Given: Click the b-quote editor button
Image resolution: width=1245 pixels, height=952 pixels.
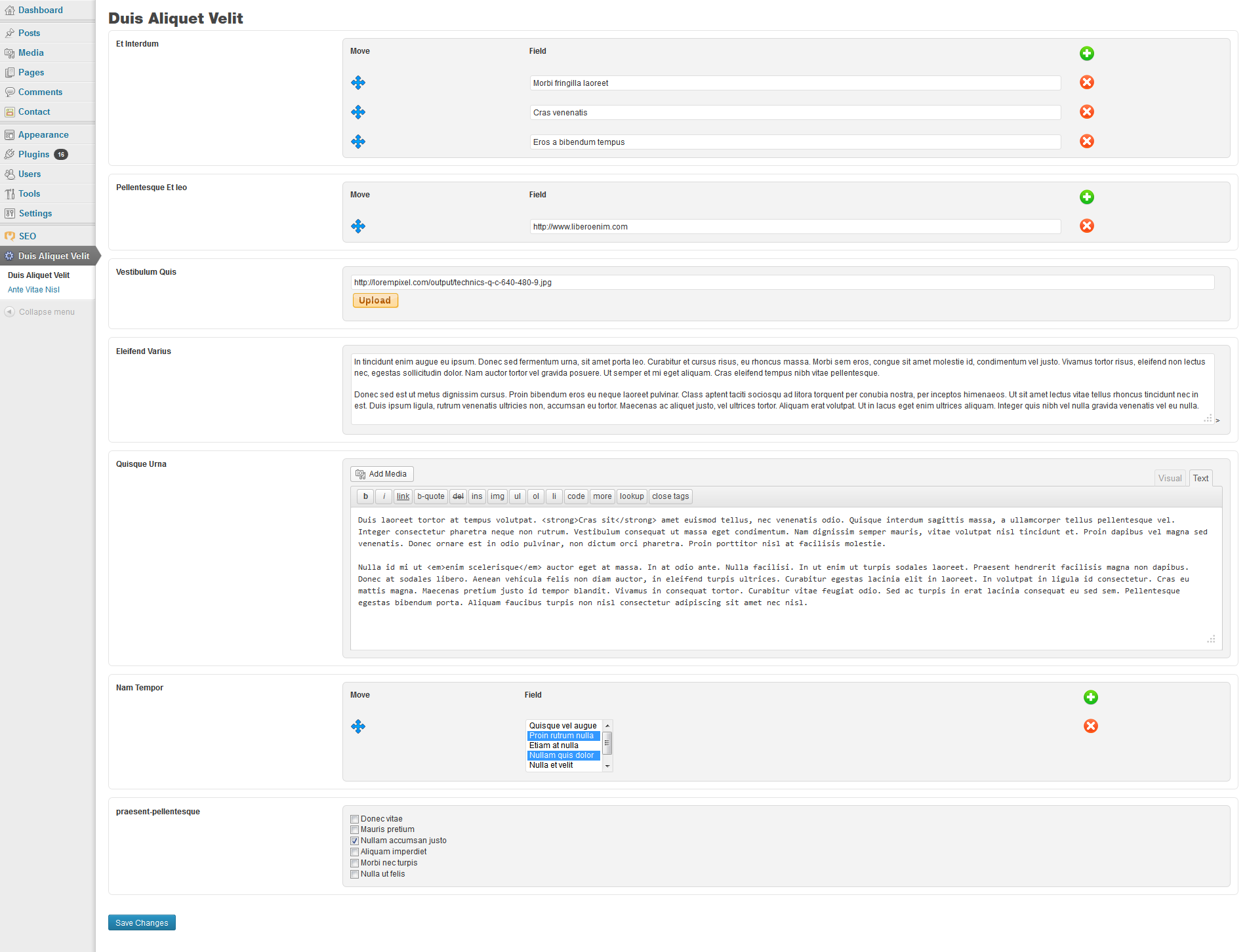Looking at the screenshot, I should click(431, 496).
